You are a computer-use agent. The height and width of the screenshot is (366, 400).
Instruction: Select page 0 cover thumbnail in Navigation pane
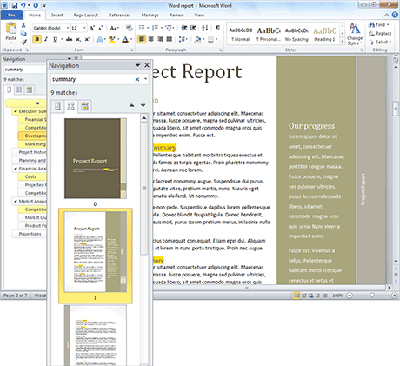click(x=95, y=158)
